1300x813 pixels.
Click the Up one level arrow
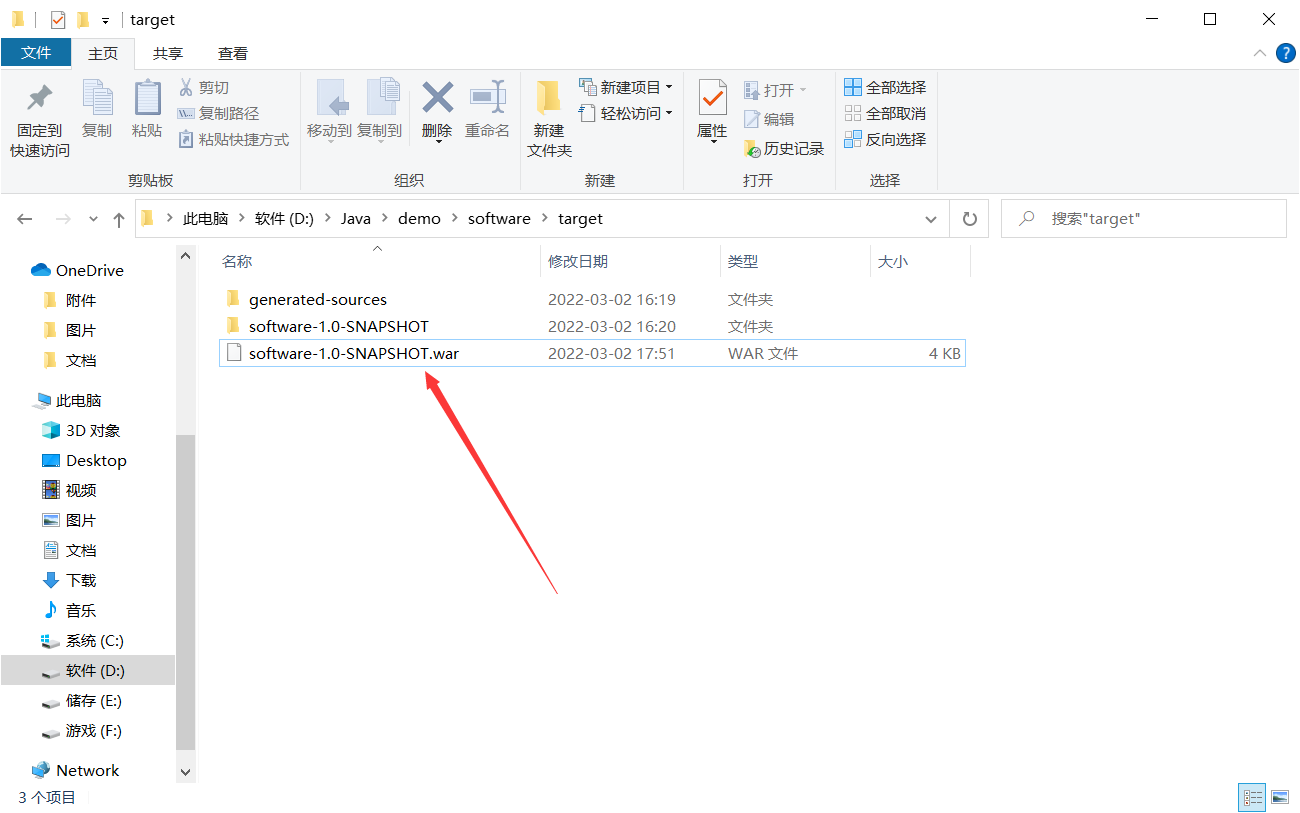coord(119,219)
